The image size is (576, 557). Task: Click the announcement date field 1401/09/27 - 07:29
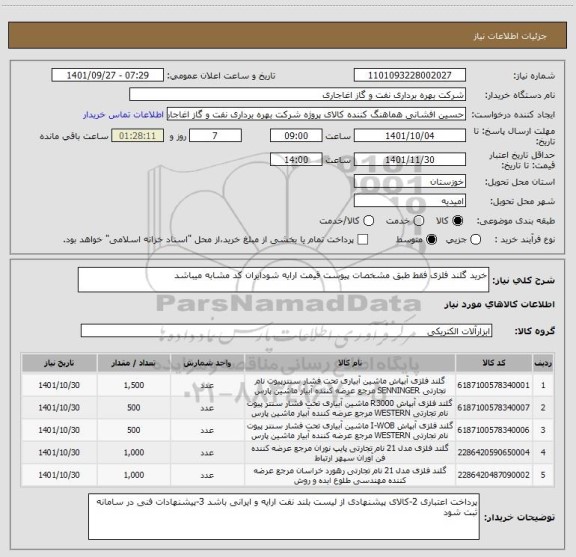108,75
